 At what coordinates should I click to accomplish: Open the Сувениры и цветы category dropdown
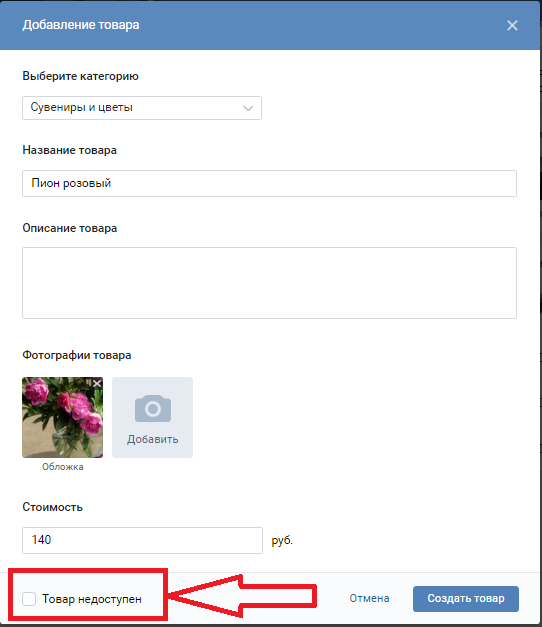pos(142,108)
